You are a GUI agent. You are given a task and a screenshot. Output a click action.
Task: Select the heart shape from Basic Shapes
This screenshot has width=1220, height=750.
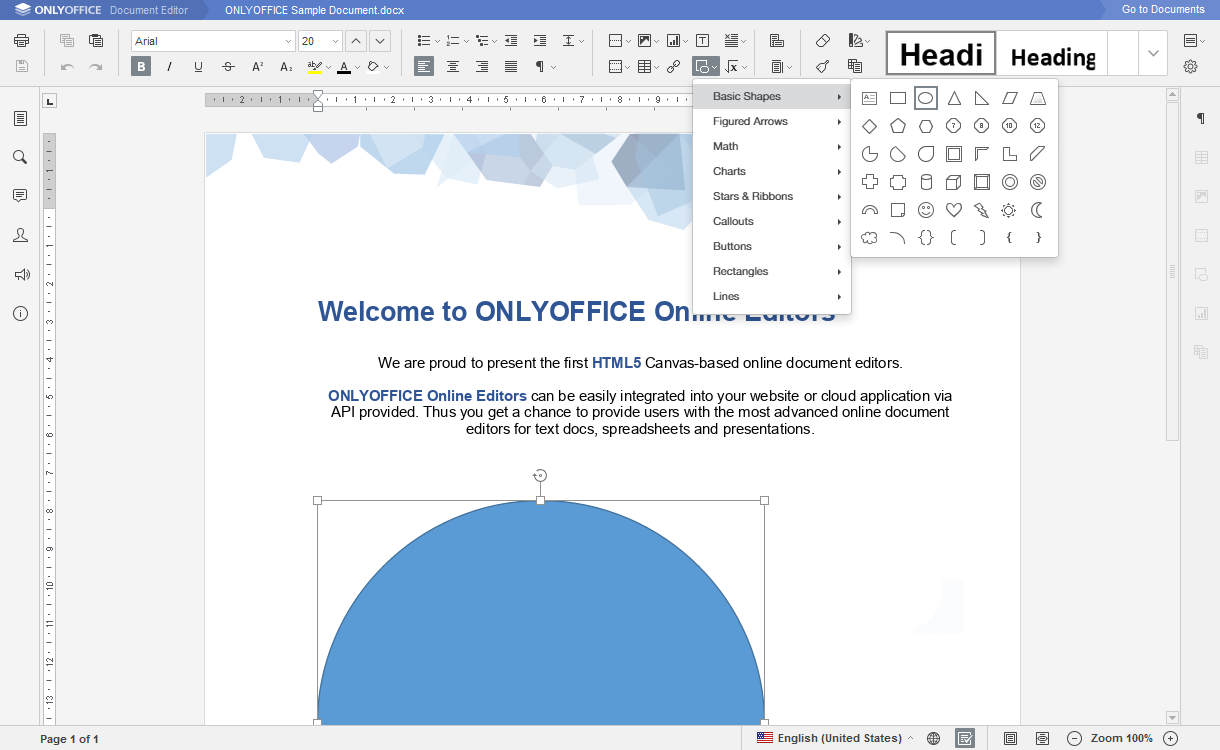pos(954,210)
